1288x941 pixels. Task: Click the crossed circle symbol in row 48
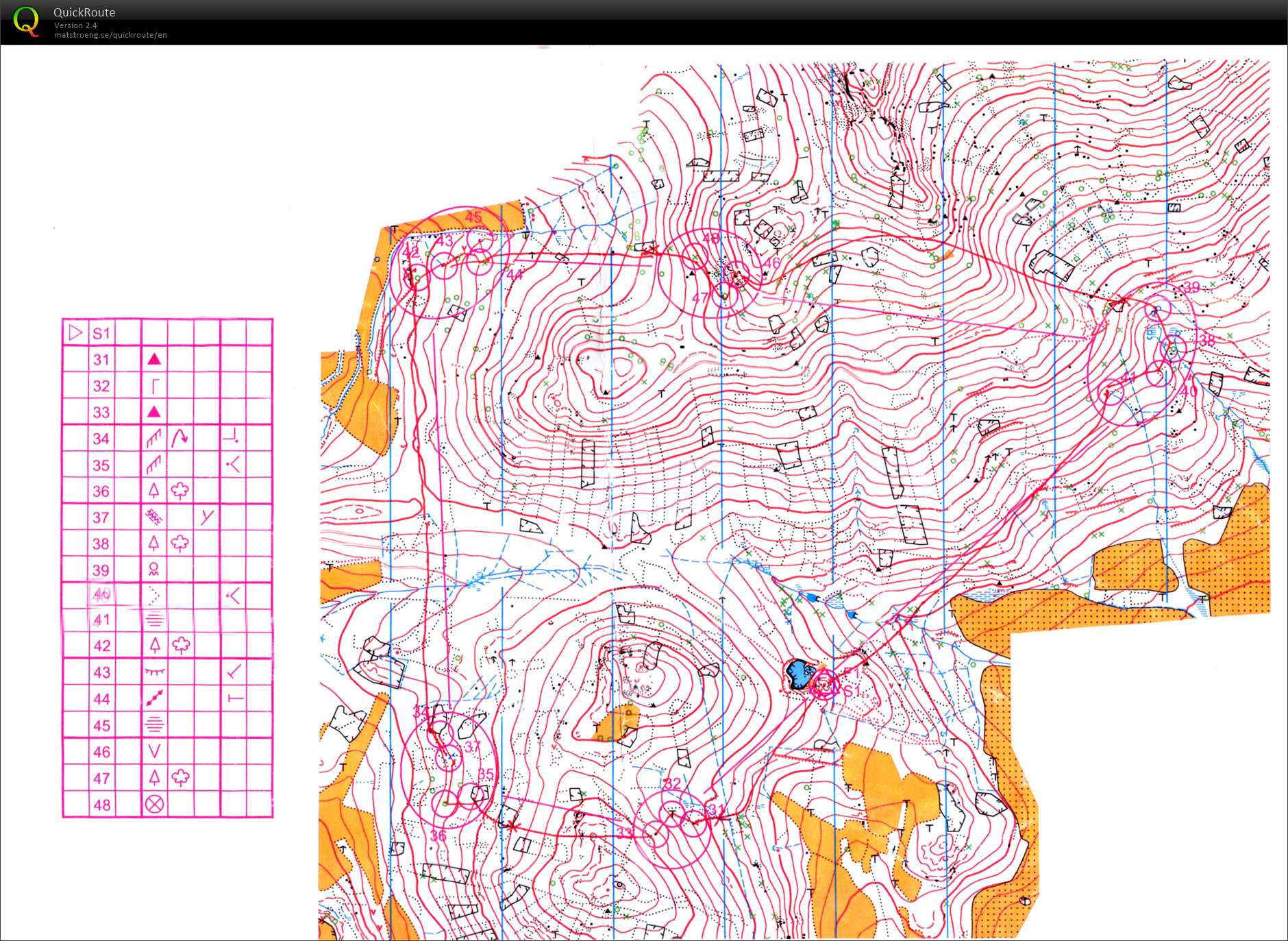[x=155, y=804]
